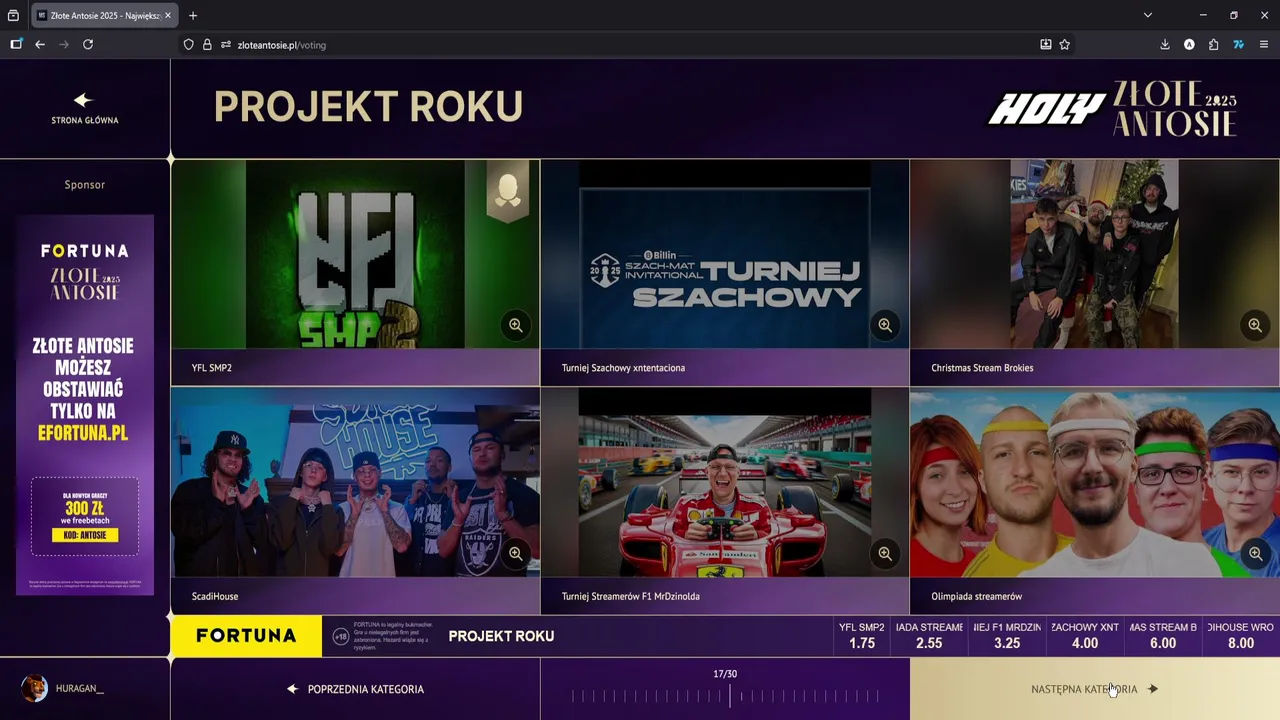
Task: Vote for the YFL SMP2 thumbnail
Action: [x=355, y=254]
